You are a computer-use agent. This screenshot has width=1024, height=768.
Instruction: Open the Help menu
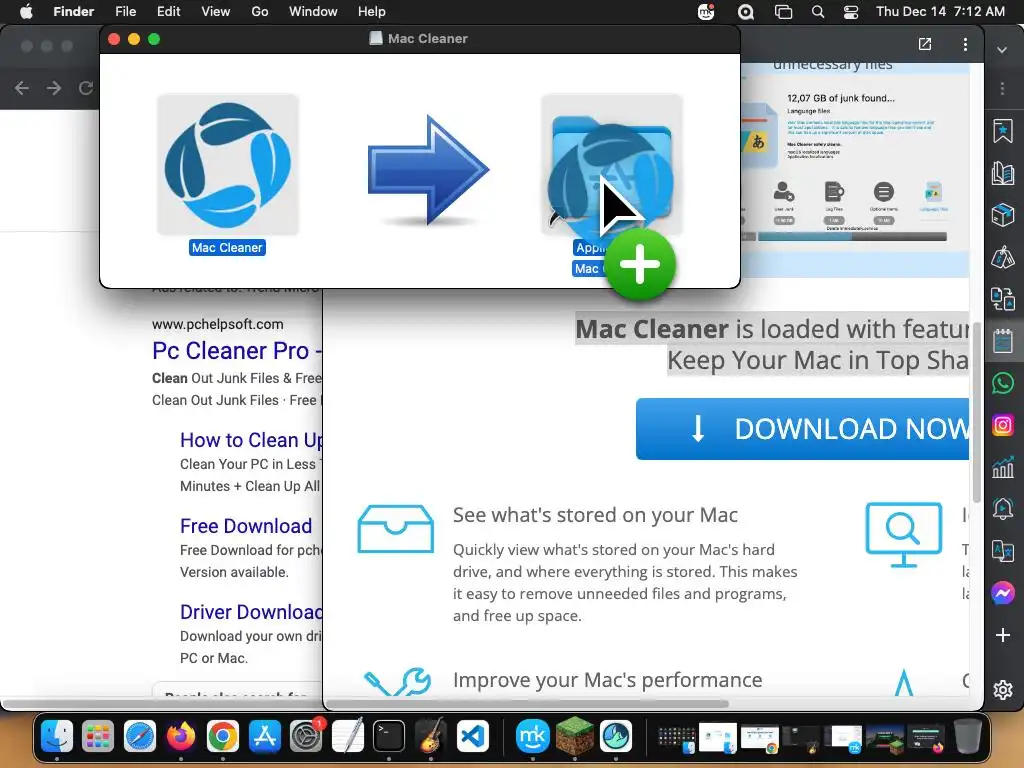[x=372, y=12]
